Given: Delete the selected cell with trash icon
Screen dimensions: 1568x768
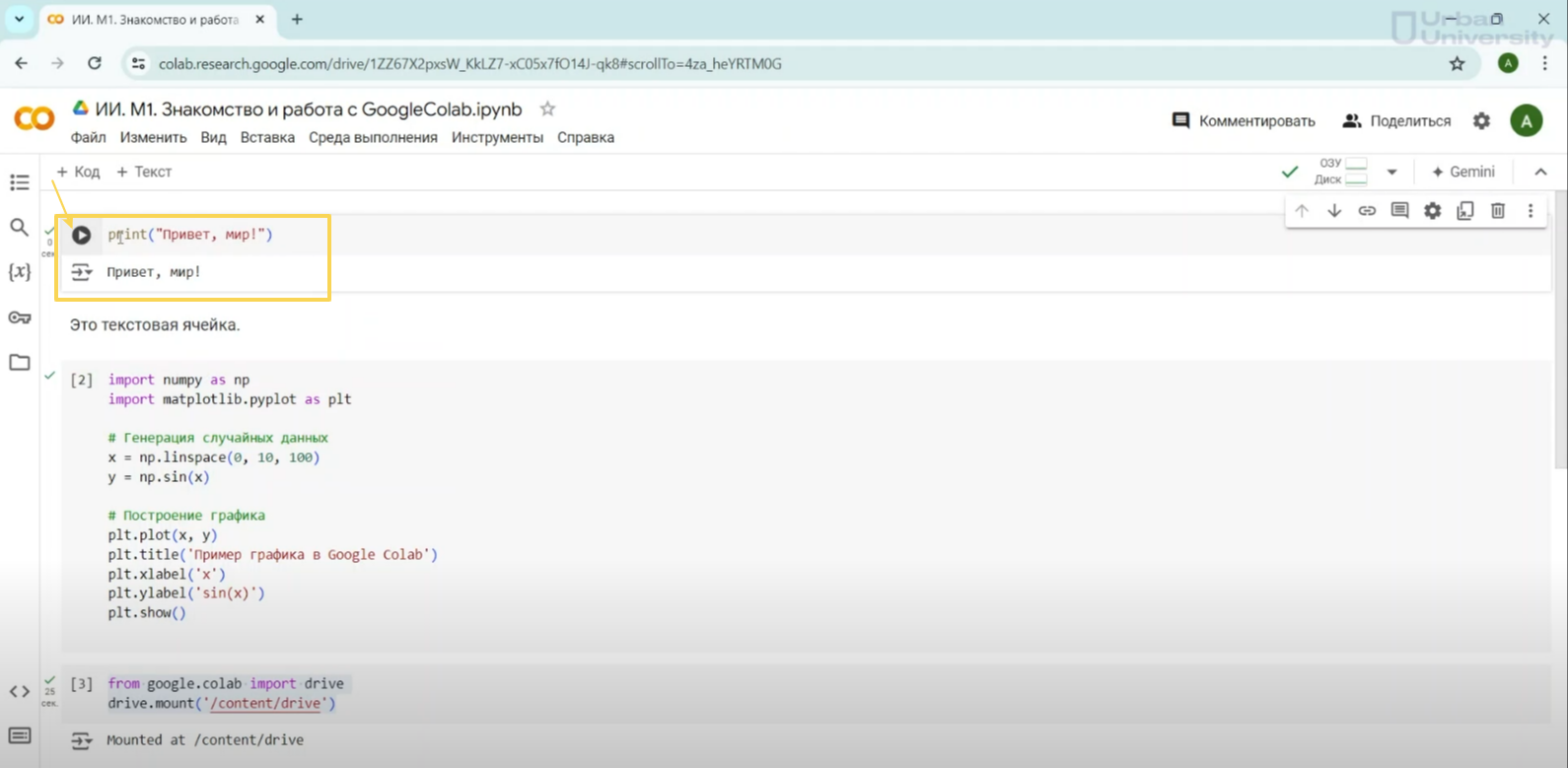Looking at the screenshot, I should pos(1497,210).
